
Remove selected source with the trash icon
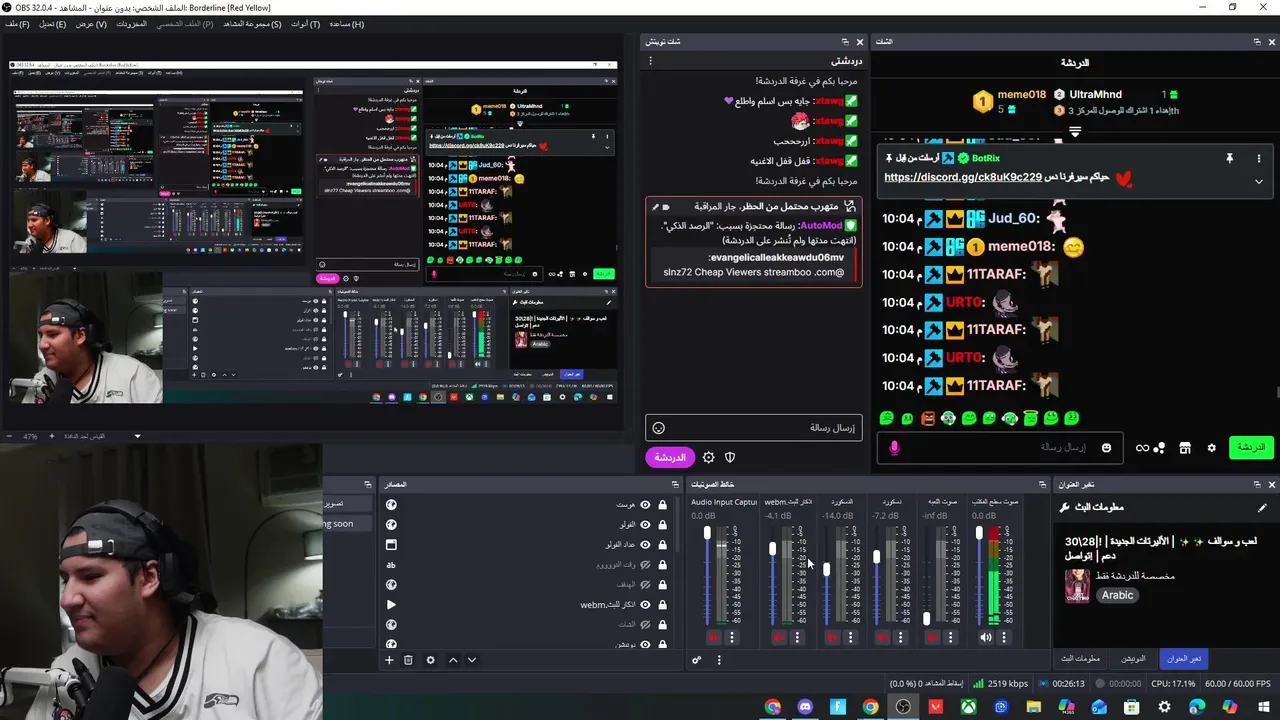click(x=408, y=660)
